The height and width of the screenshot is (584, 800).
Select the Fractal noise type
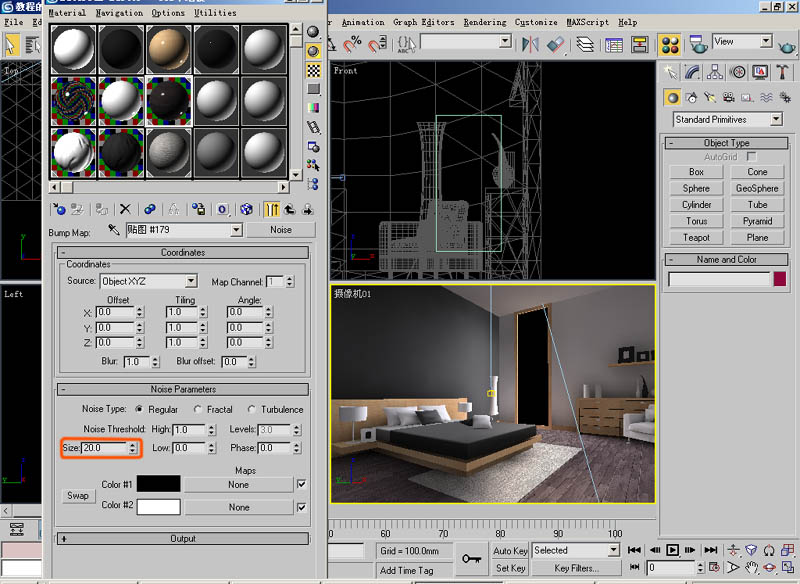tap(197, 409)
